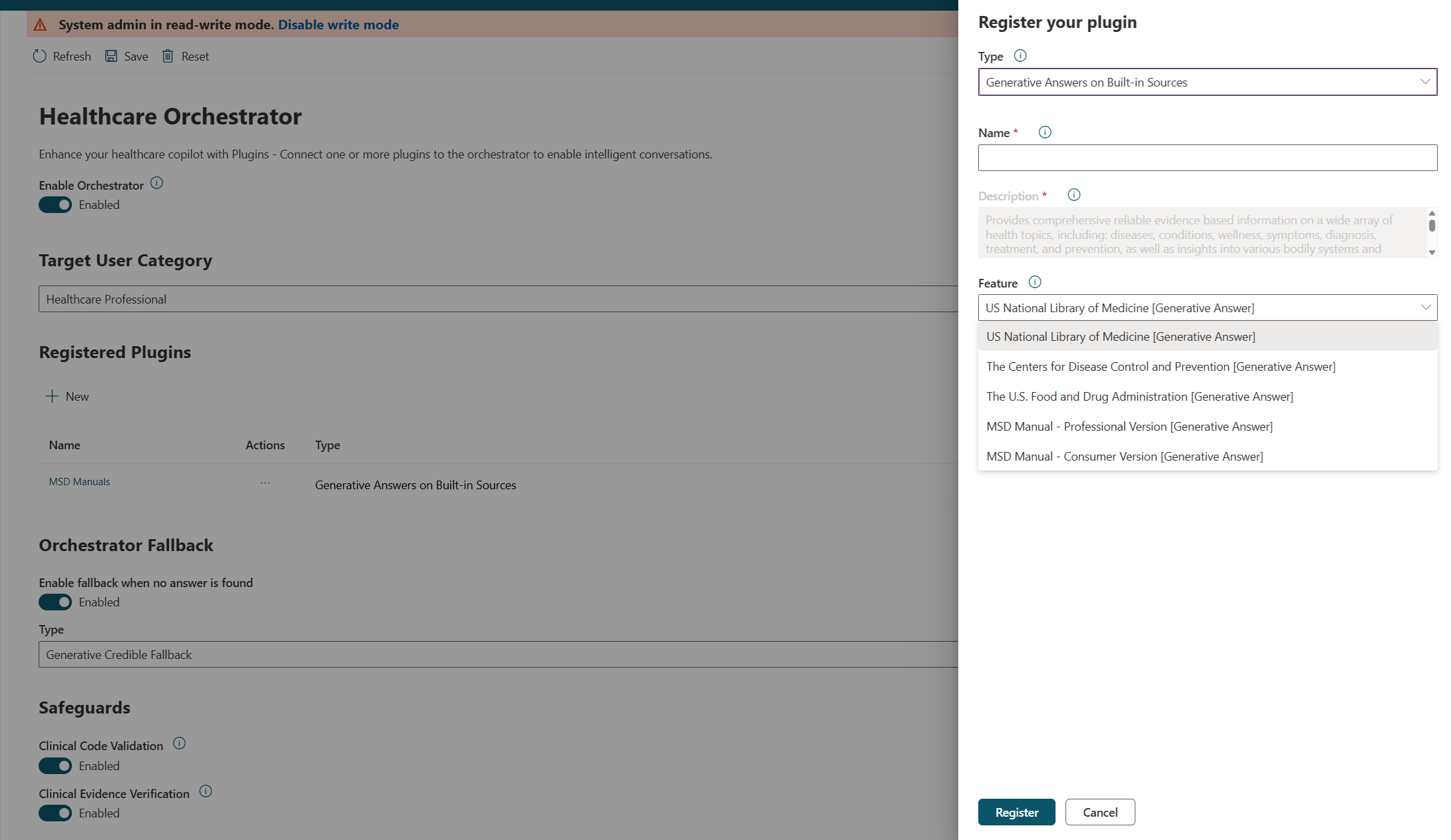
Task: Click the Name input field to type
Action: [x=1208, y=156]
